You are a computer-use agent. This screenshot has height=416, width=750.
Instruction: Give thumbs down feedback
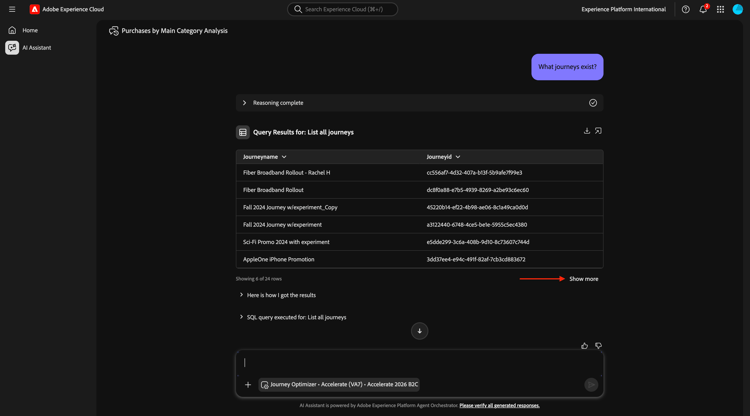coord(598,346)
